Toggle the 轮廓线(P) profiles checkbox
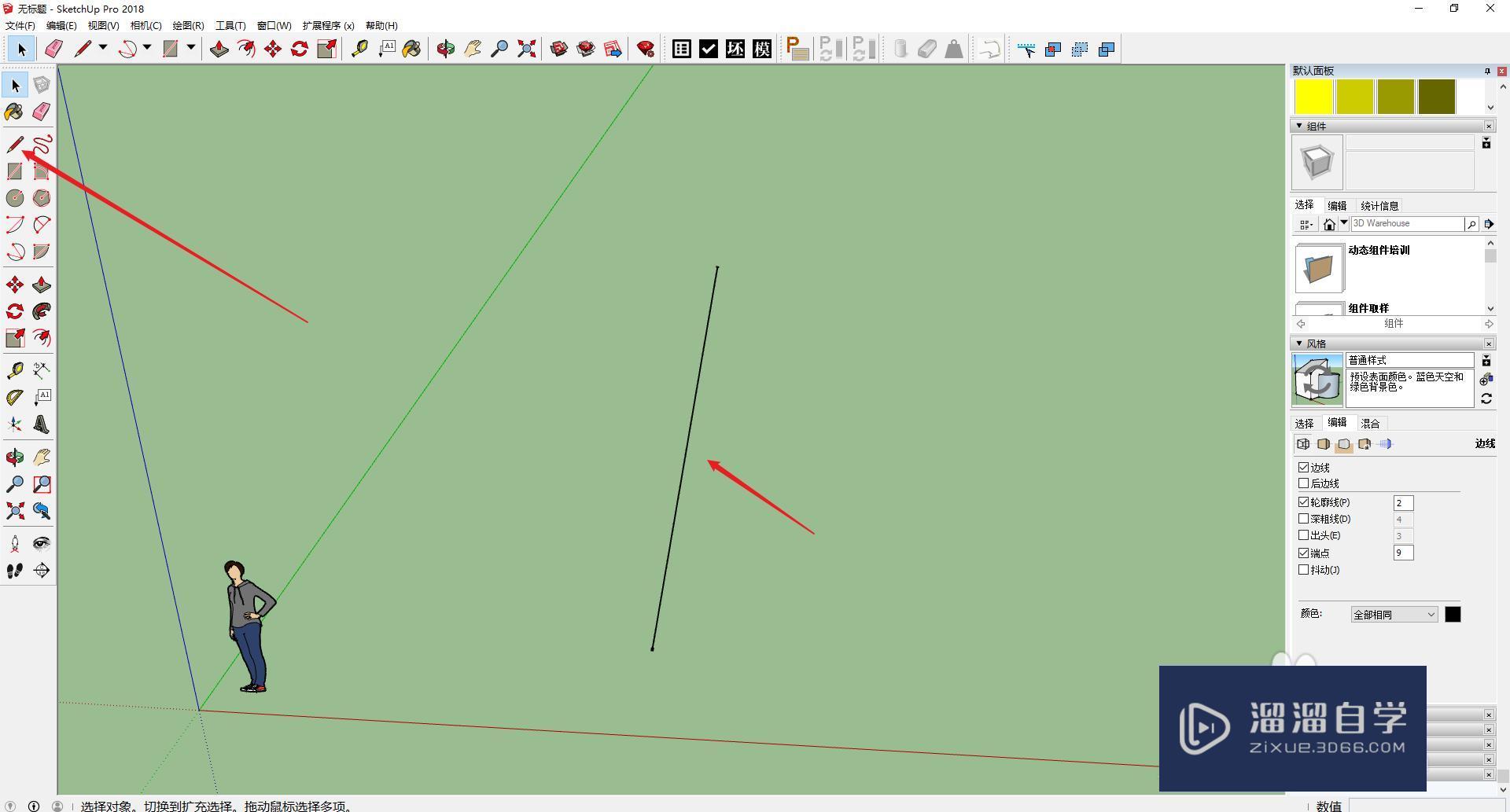The image size is (1510, 812). coord(1304,502)
